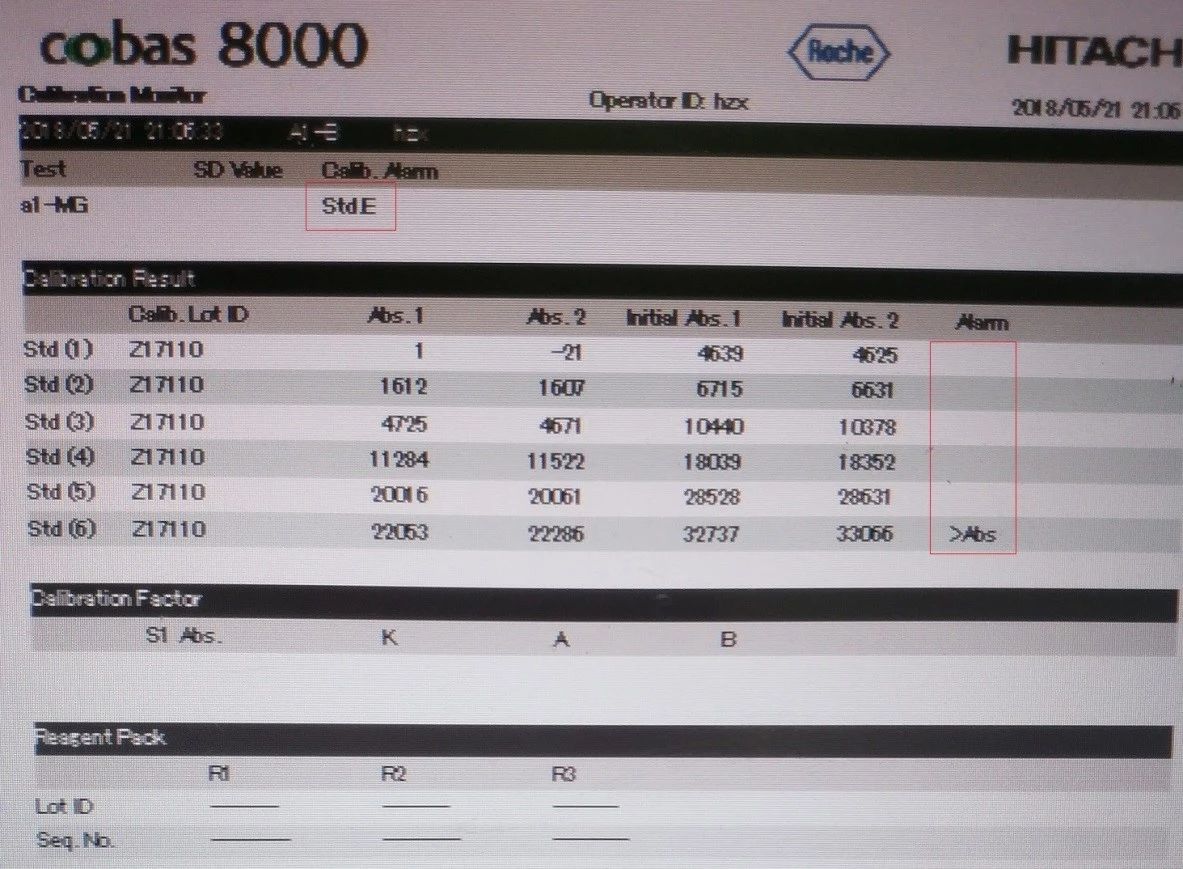Viewport: 1183px width, 869px height.
Task: Click the 11522 absorbance value
Action: click(x=555, y=461)
